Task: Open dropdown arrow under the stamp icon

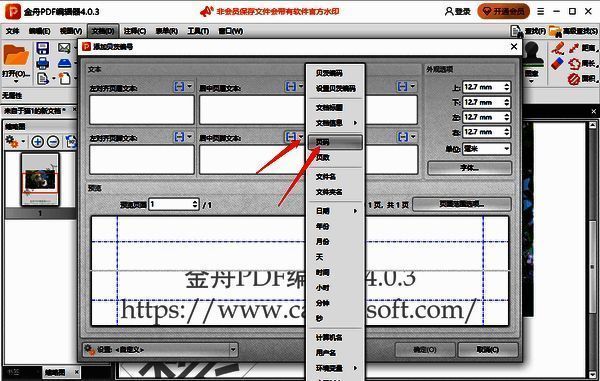Action: (x=531, y=81)
